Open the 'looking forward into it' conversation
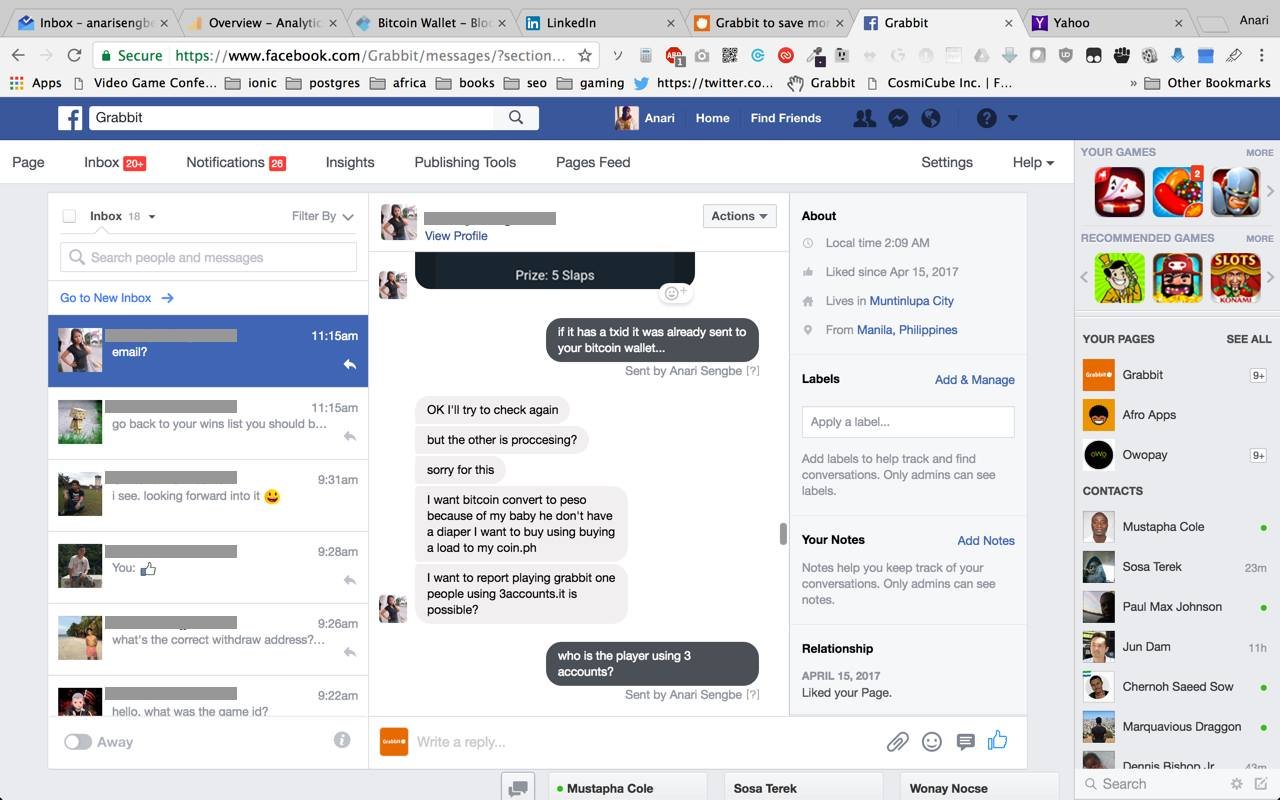 (x=208, y=496)
